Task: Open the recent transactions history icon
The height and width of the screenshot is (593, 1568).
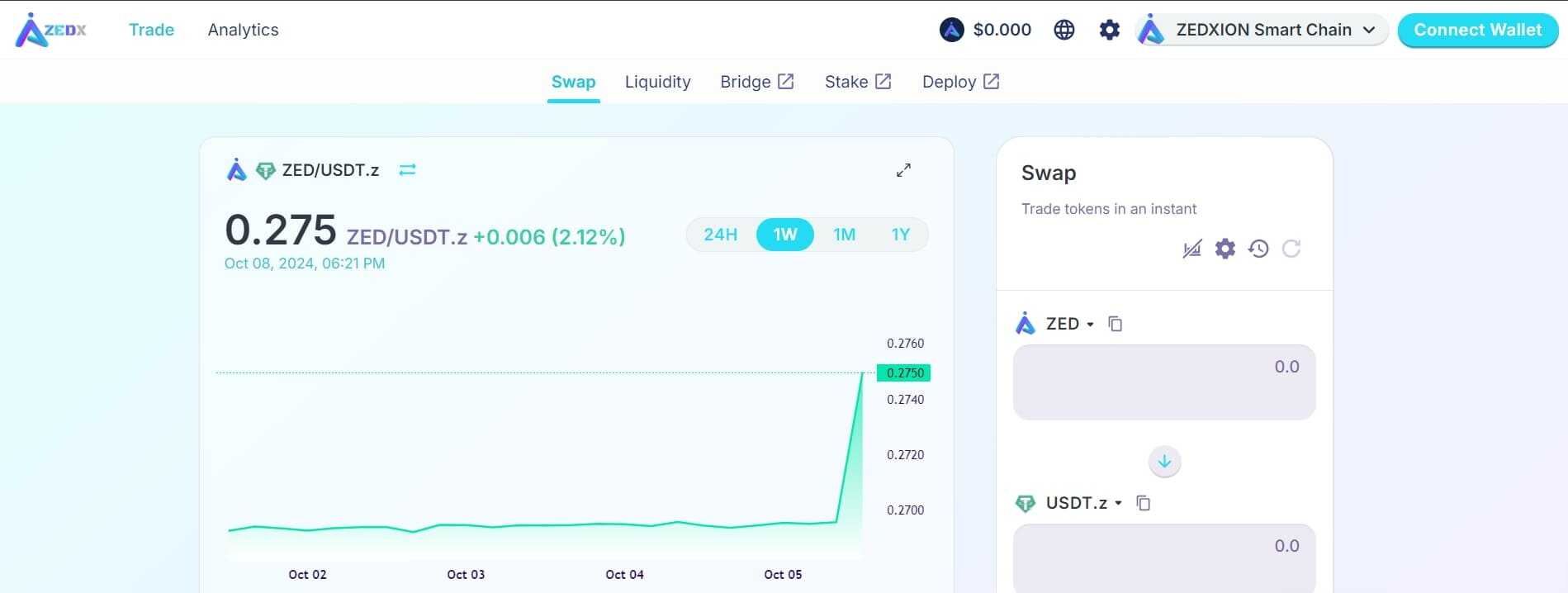Action: click(x=1258, y=249)
